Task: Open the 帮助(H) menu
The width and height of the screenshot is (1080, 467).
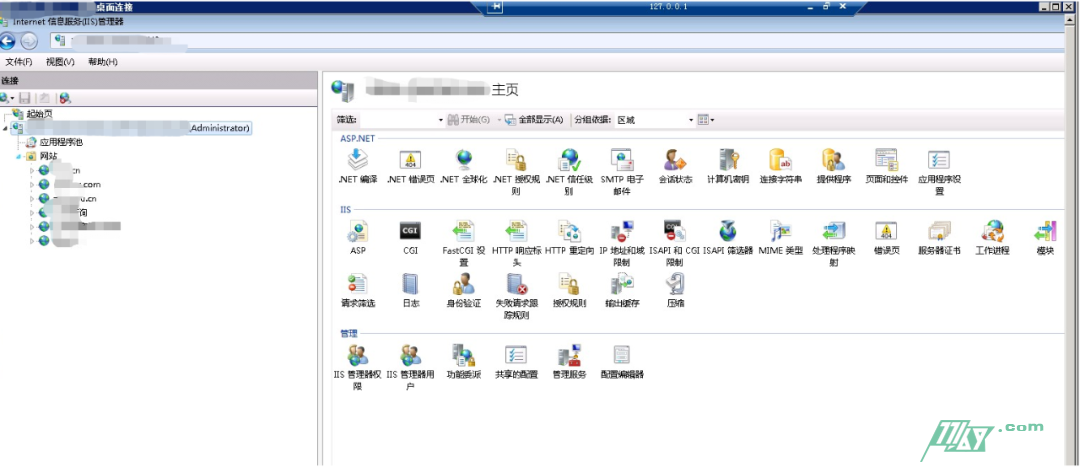Action: 103,62
